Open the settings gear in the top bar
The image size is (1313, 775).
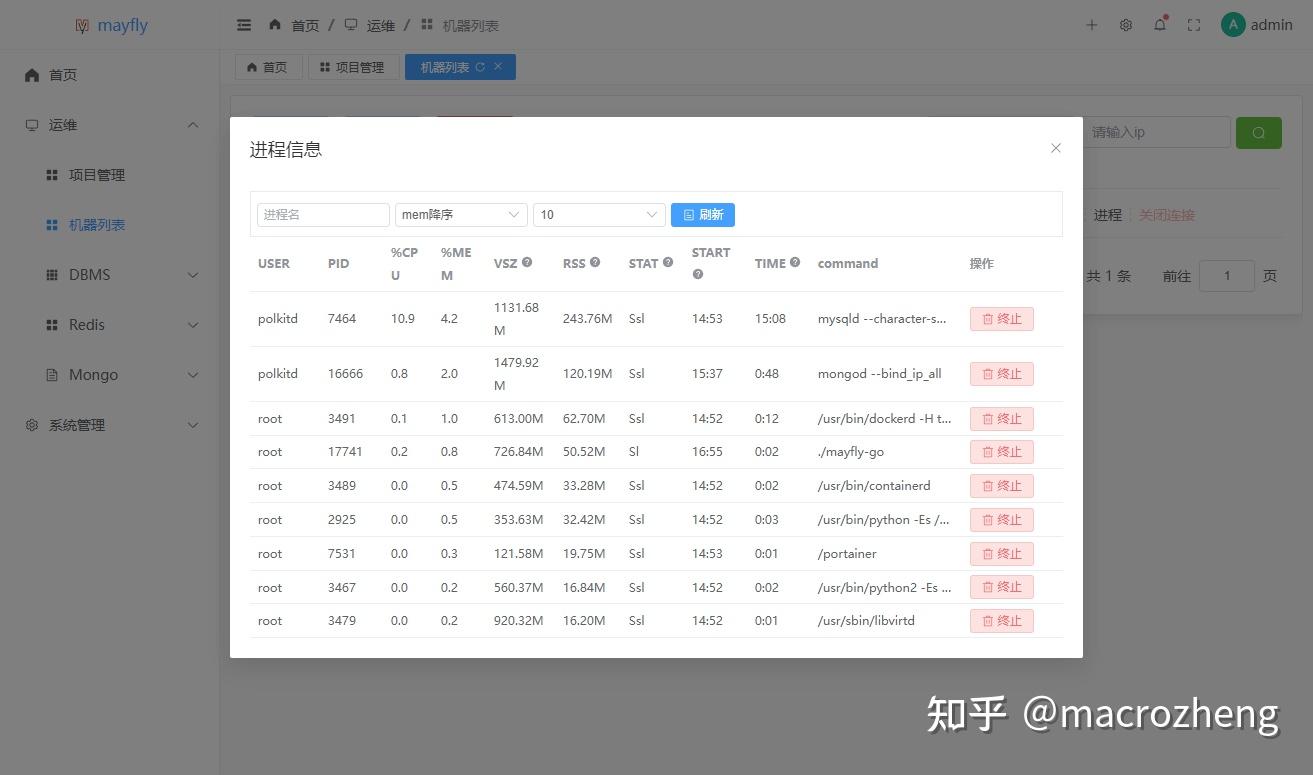pyautogui.click(x=1125, y=24)
